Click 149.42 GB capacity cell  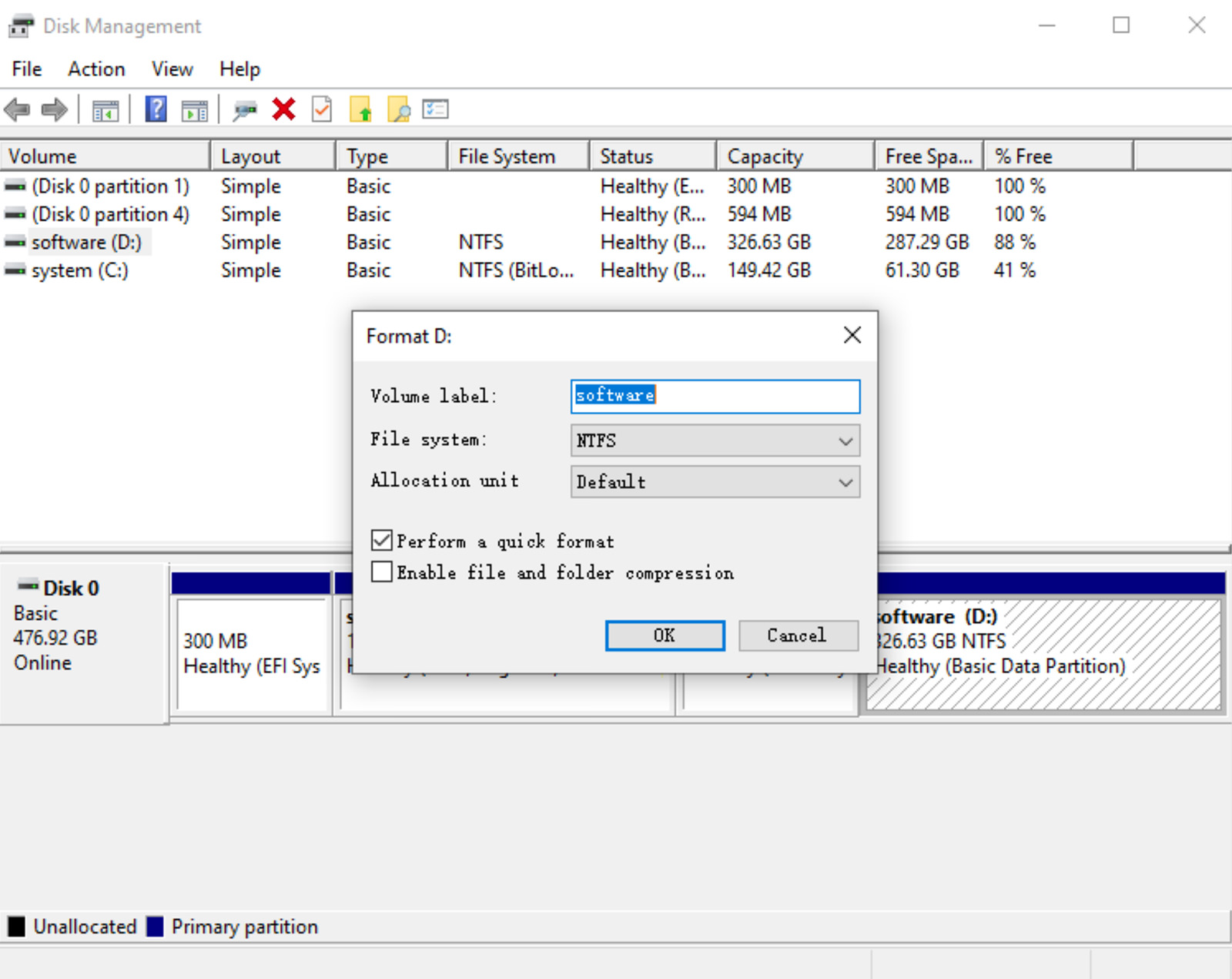(769, 270)
